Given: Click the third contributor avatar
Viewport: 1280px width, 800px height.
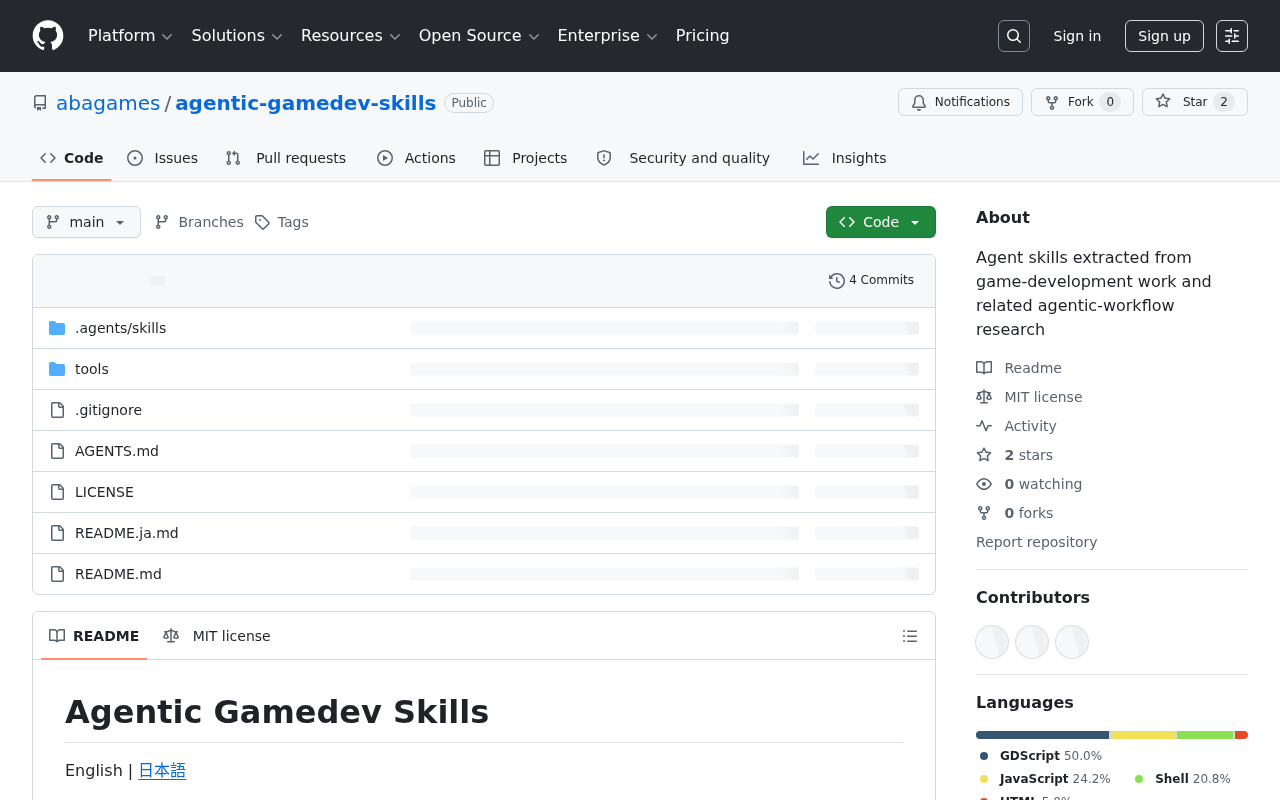Looking at the screenshot, I should [x=1072, y=642].
